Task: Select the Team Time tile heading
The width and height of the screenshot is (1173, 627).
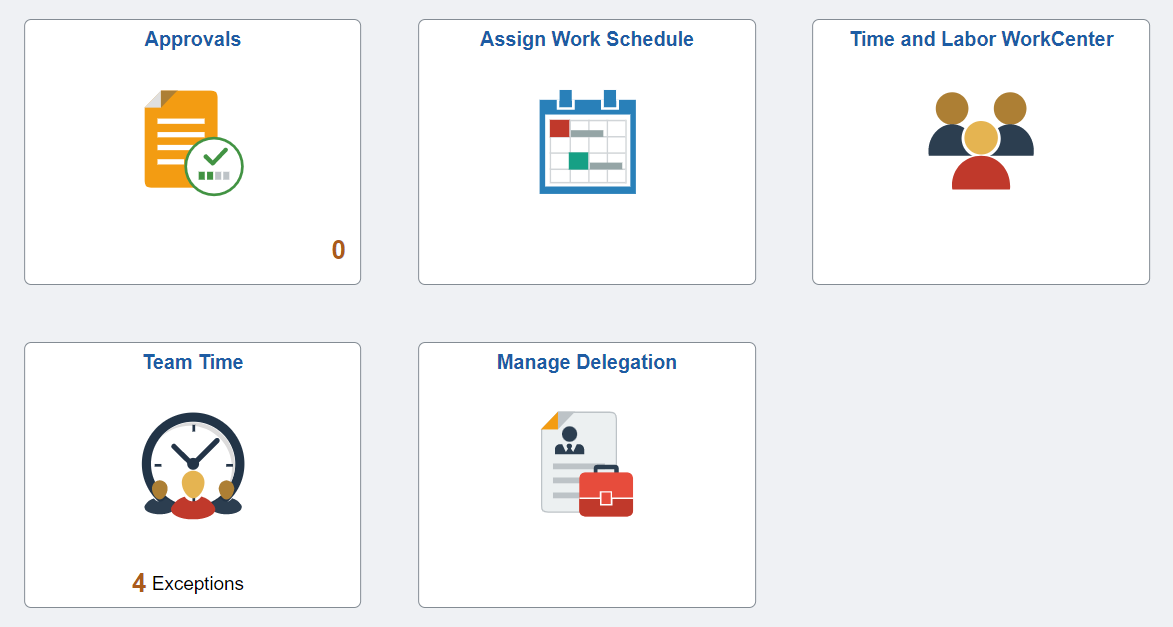Action: coord(192,362)
